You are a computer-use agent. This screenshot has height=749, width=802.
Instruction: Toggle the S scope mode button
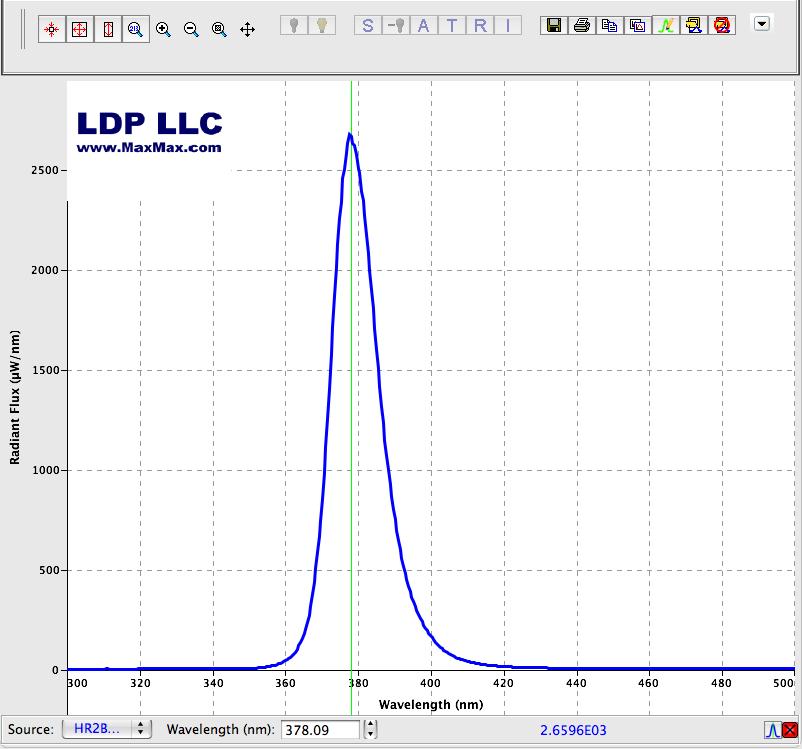[368, 25]
